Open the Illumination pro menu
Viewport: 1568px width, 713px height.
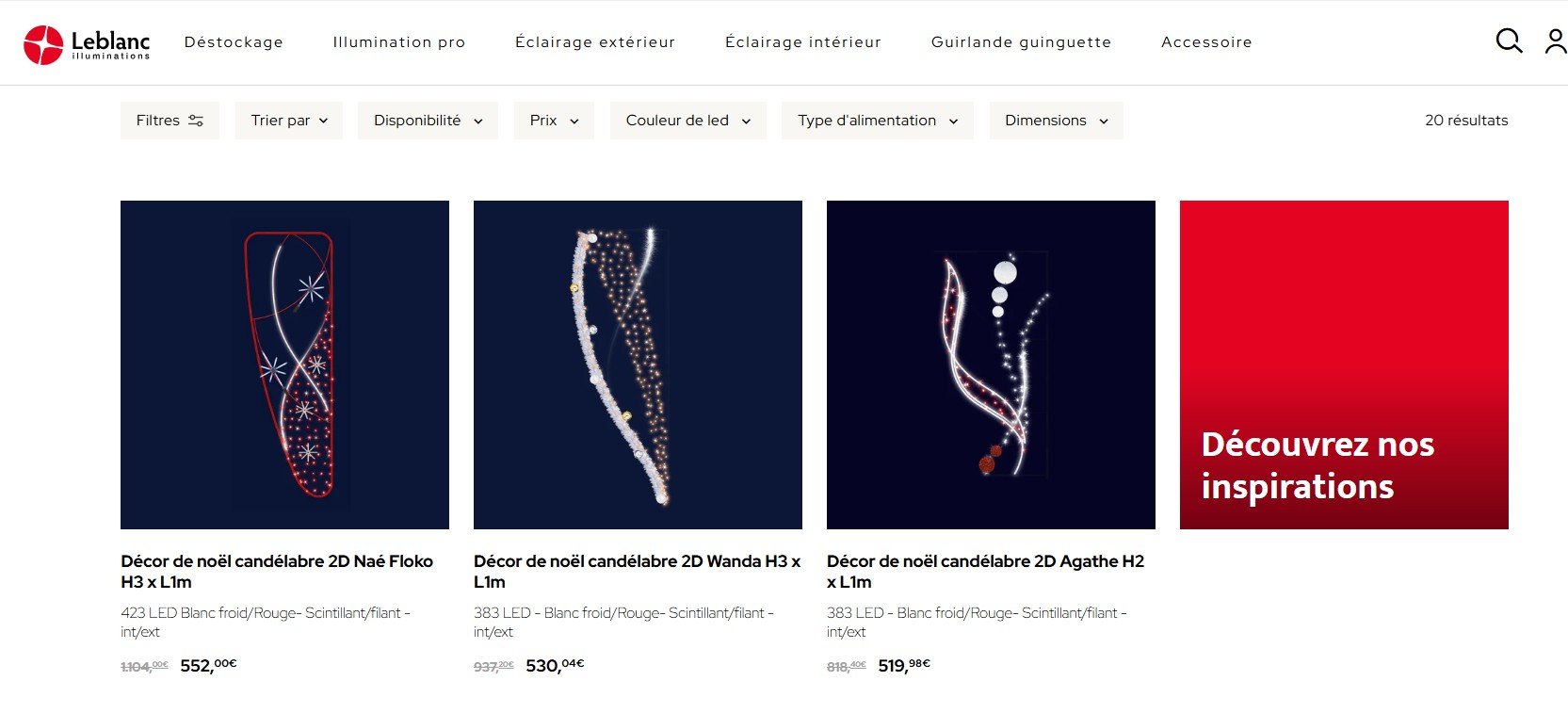399,42
